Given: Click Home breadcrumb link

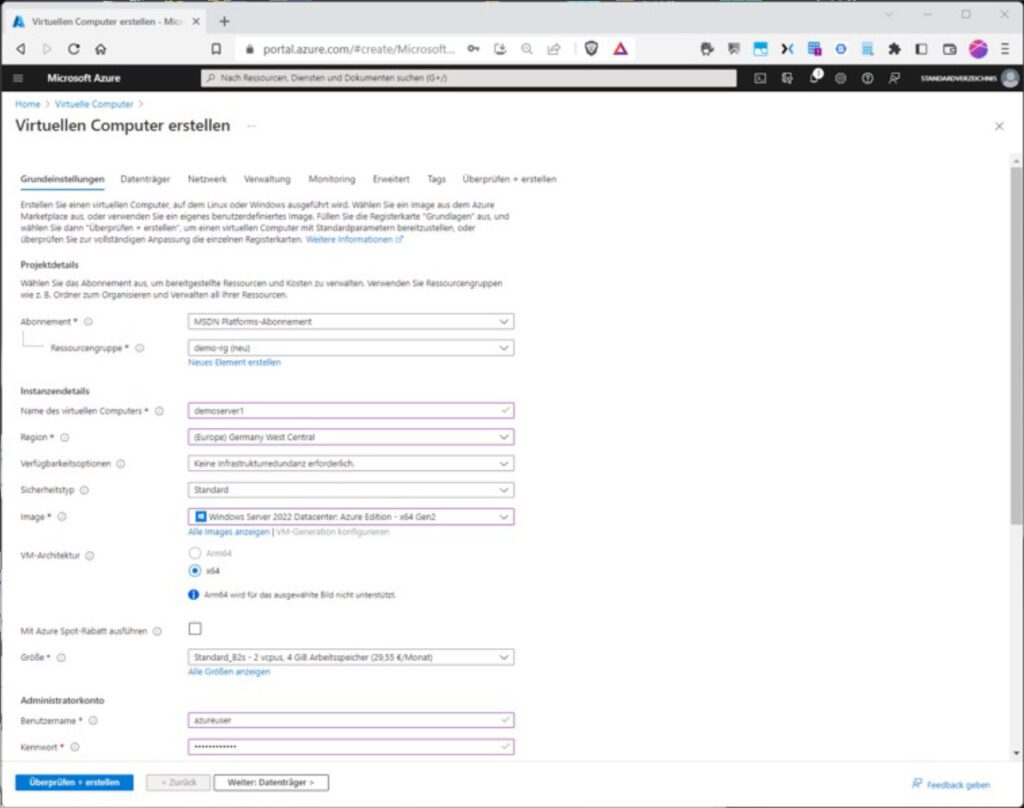Looking at the screenshot, I should pos(27,105).
